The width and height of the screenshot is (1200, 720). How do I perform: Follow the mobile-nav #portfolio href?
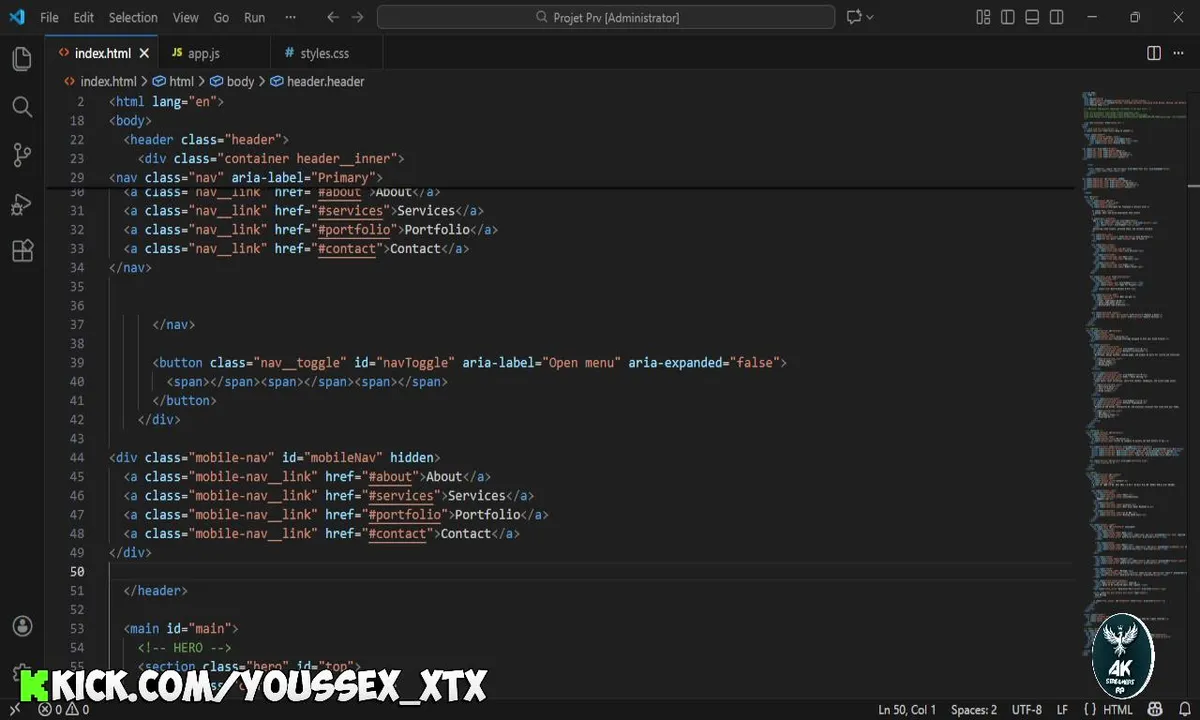(405, 515)
